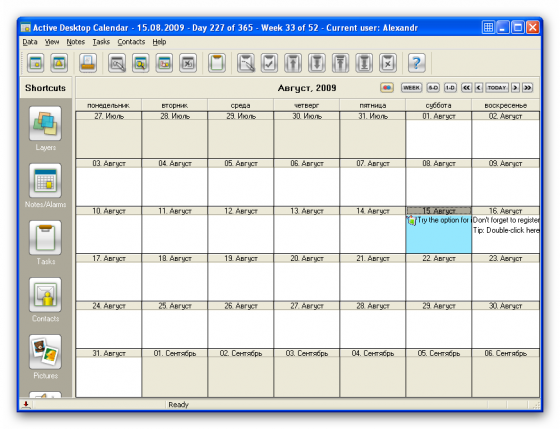This screenshot has width=560, height=429.
Task: Open the Tasks shortcut in sidebar
Action: tap(45, 238)
